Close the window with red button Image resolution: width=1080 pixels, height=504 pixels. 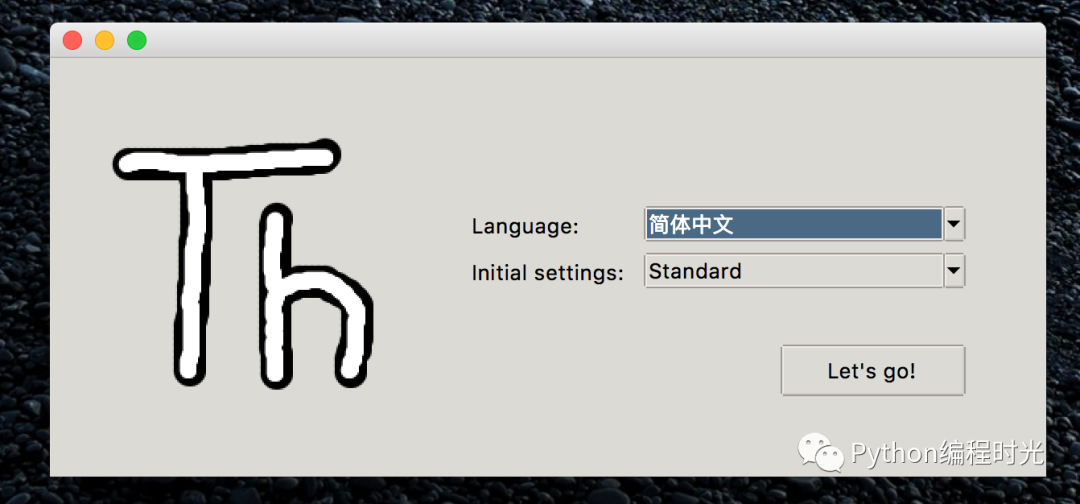tap(72, 41)
